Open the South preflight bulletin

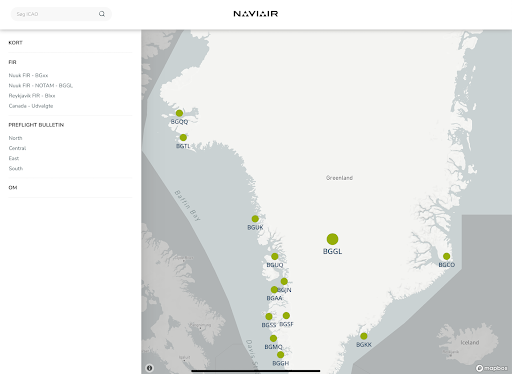[16, 168]
